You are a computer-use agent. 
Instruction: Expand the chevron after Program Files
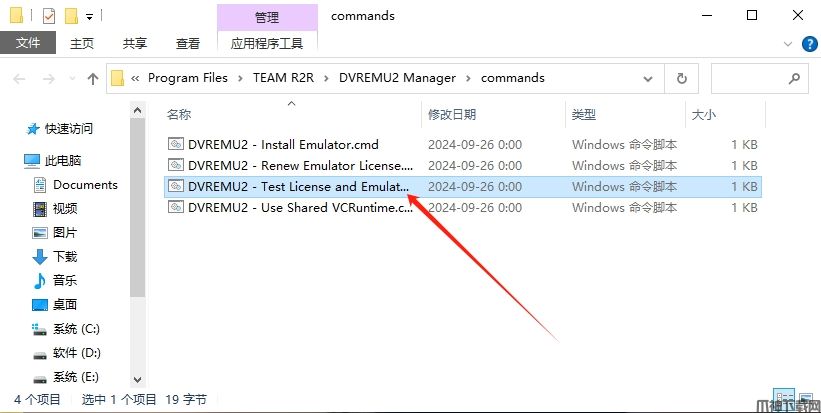[x=240, y=79]
